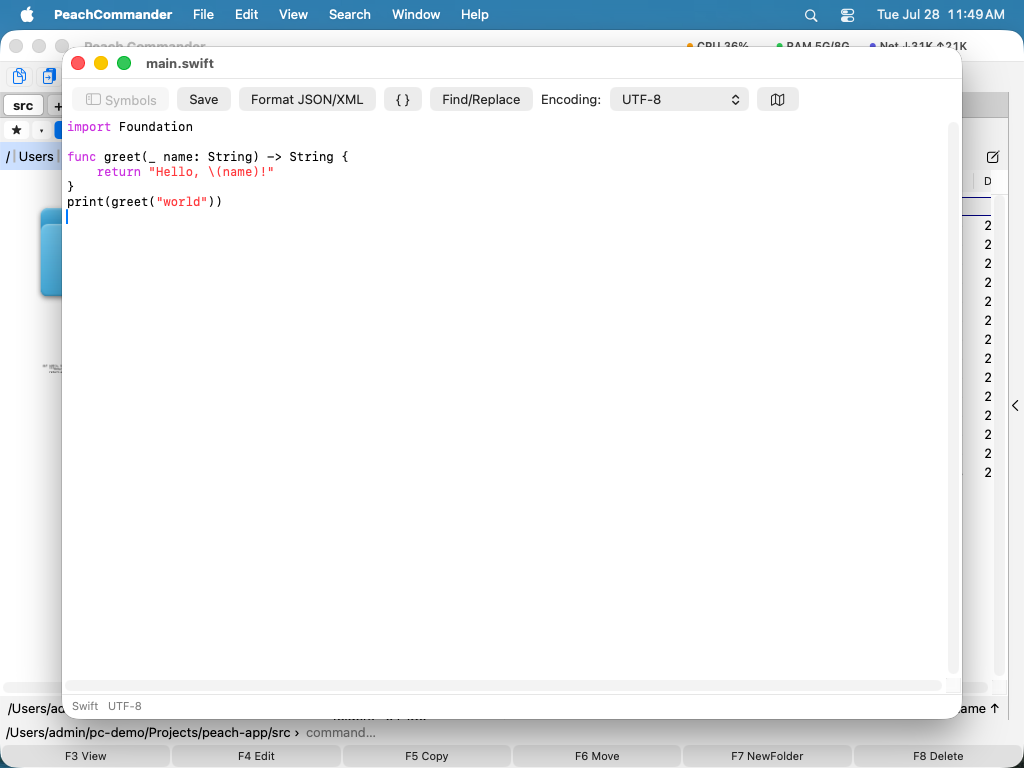Open the Apple menu
1024x768 pixels.
point(27,14)
